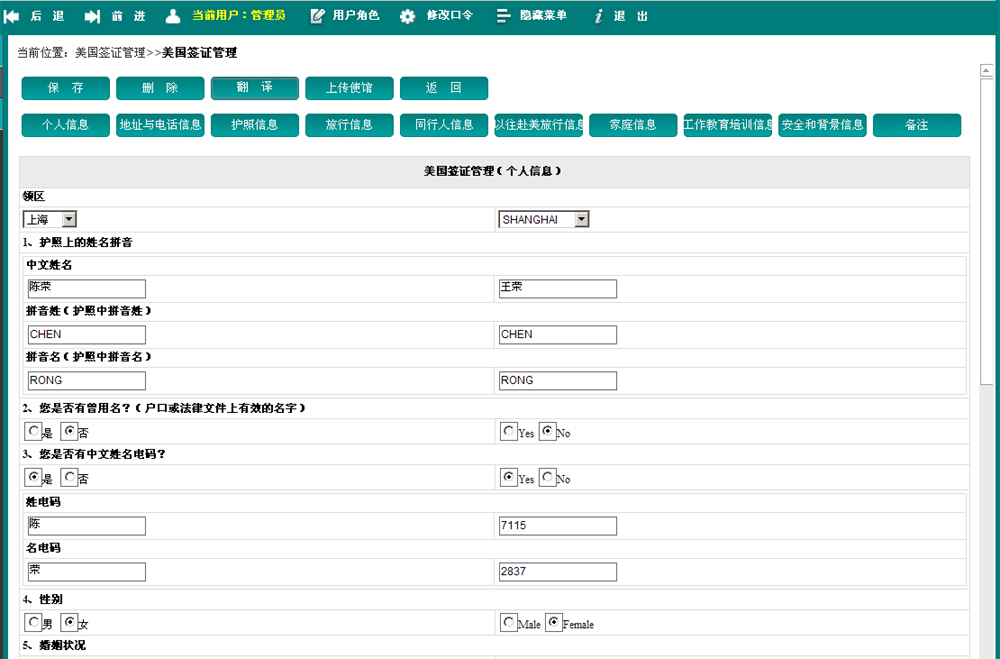Click the 翻译 translate button
This screenshot has height=659, width=1000.
tap(254, 88)
